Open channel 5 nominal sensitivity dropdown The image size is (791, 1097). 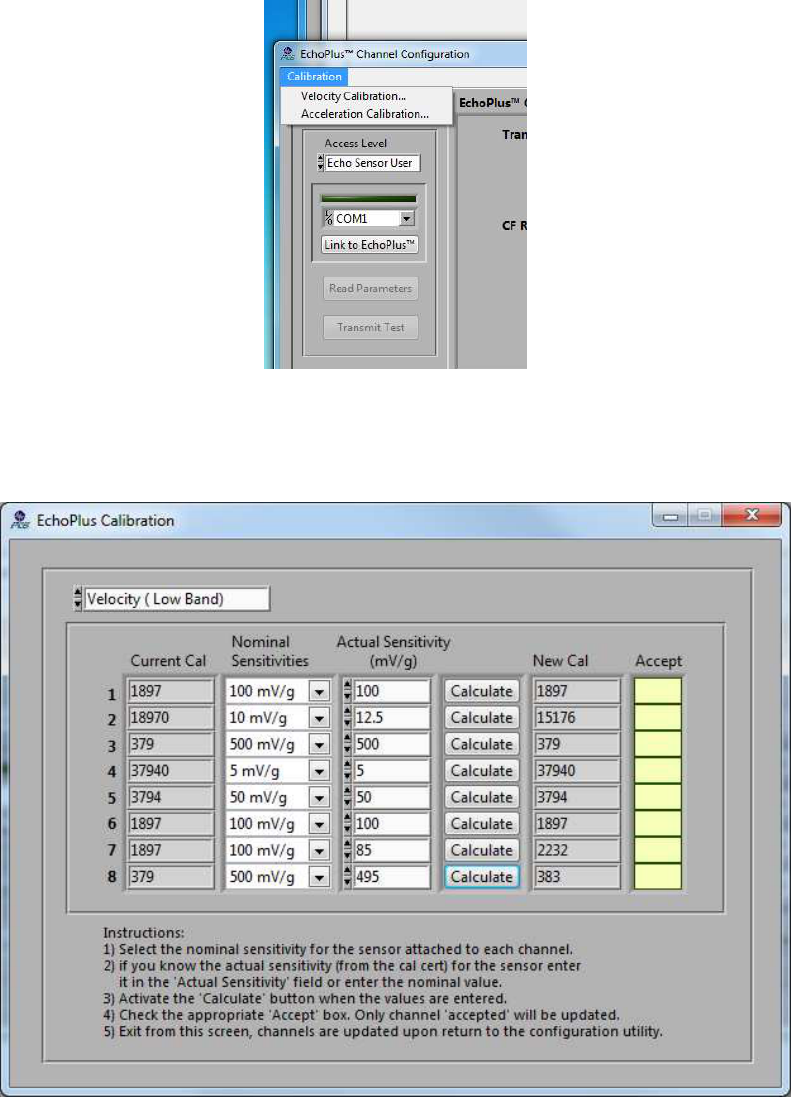pyautogui.click(x=320, y=798)
